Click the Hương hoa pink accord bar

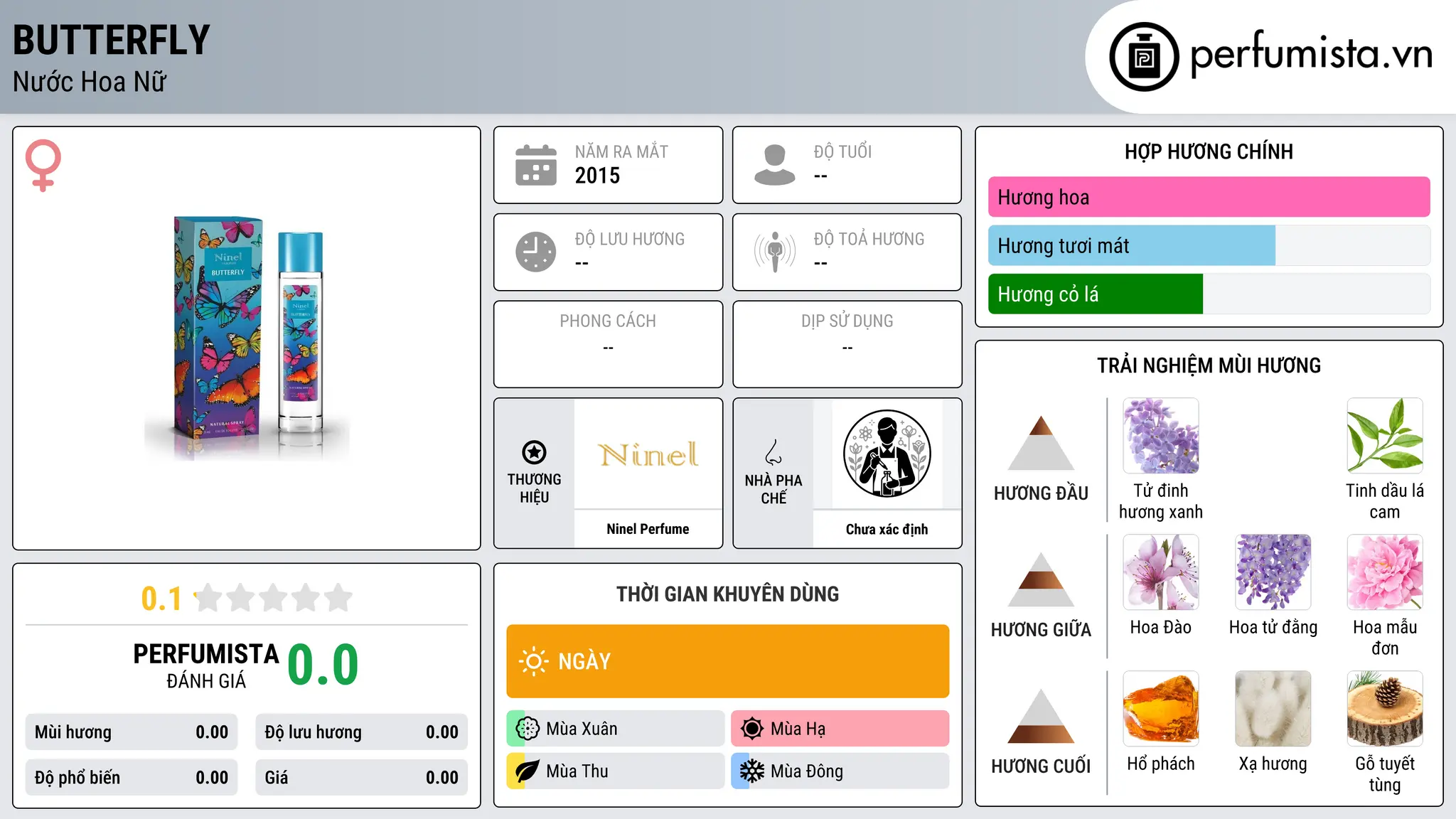click(1209, 197)
